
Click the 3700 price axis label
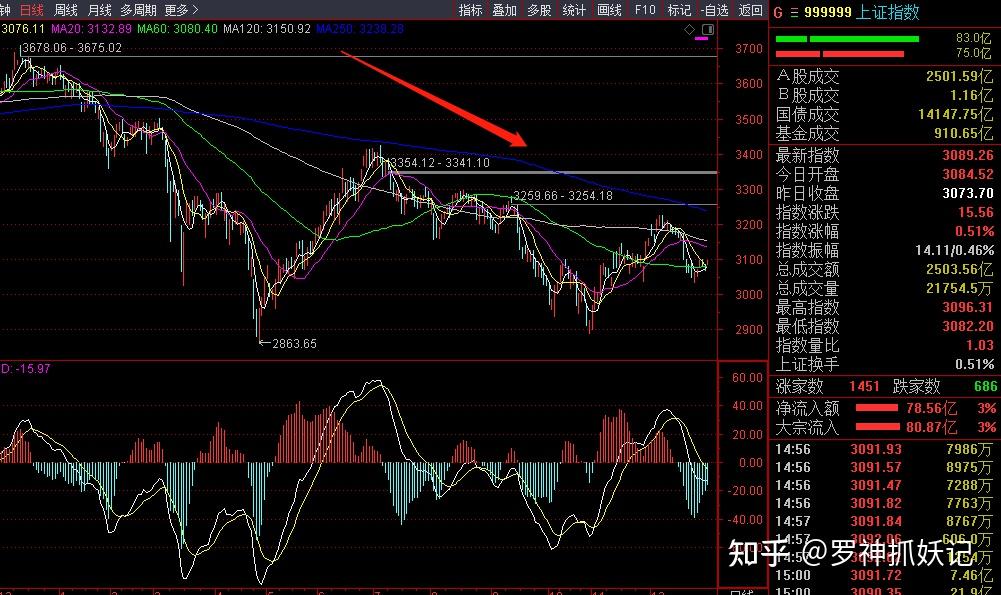[x=749, y=49]
